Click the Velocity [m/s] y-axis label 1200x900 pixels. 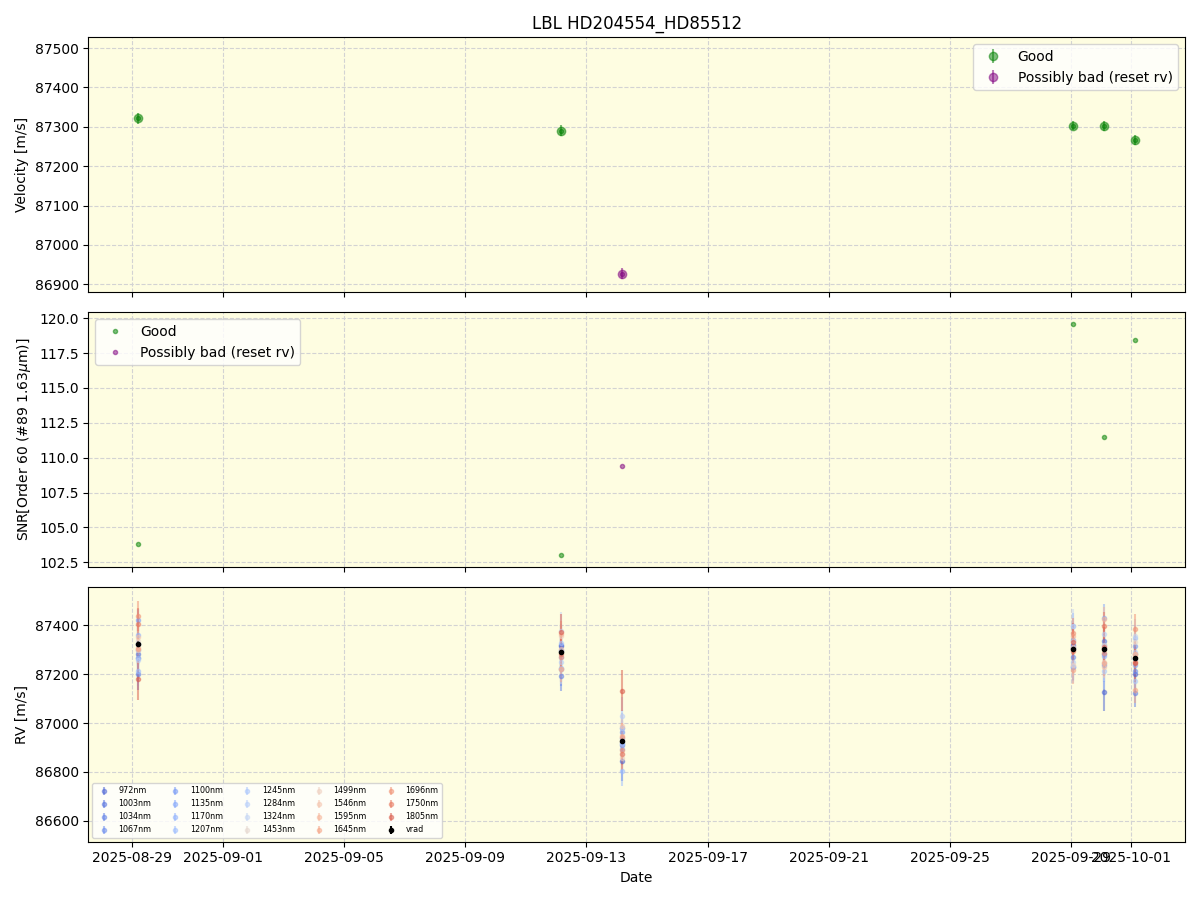click(21, 165)
